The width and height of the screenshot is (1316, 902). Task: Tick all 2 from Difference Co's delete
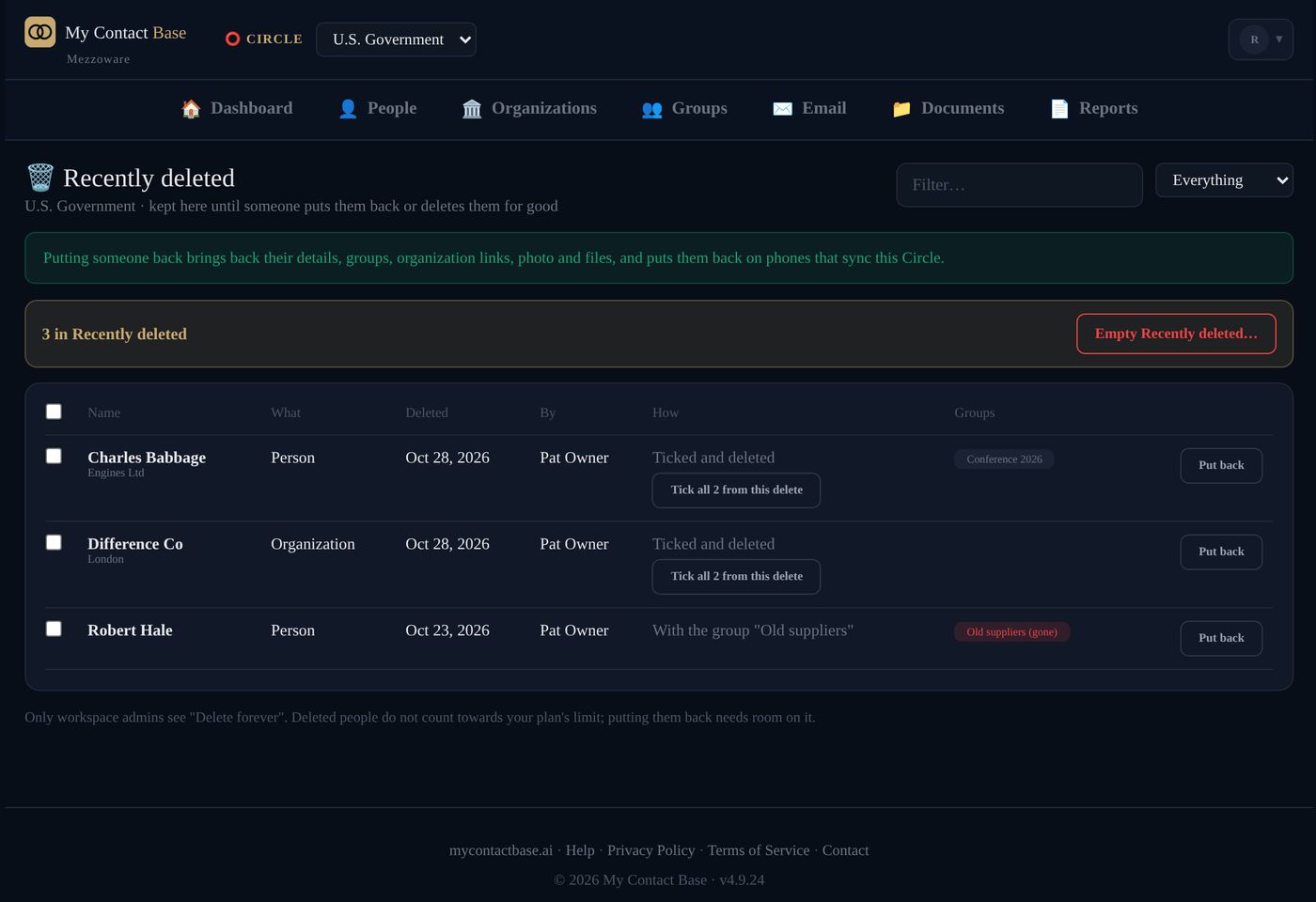coord(736,577)
